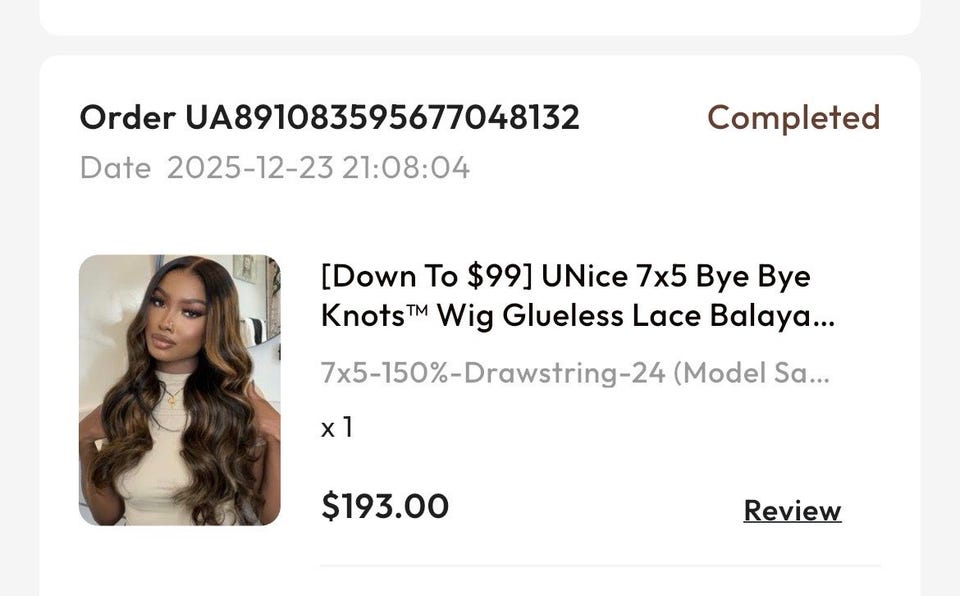
Task: Click the Completed order status label
Action: 793,118
